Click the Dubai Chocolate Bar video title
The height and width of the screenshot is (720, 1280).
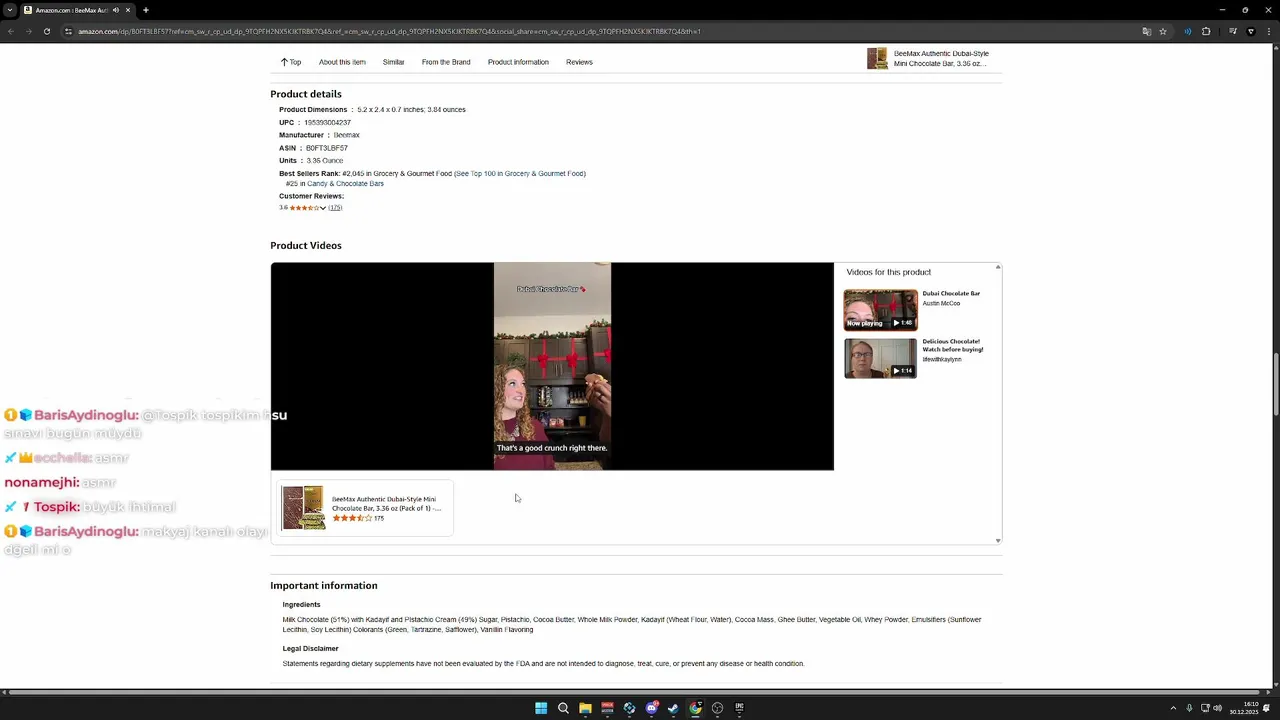point(951,294)
